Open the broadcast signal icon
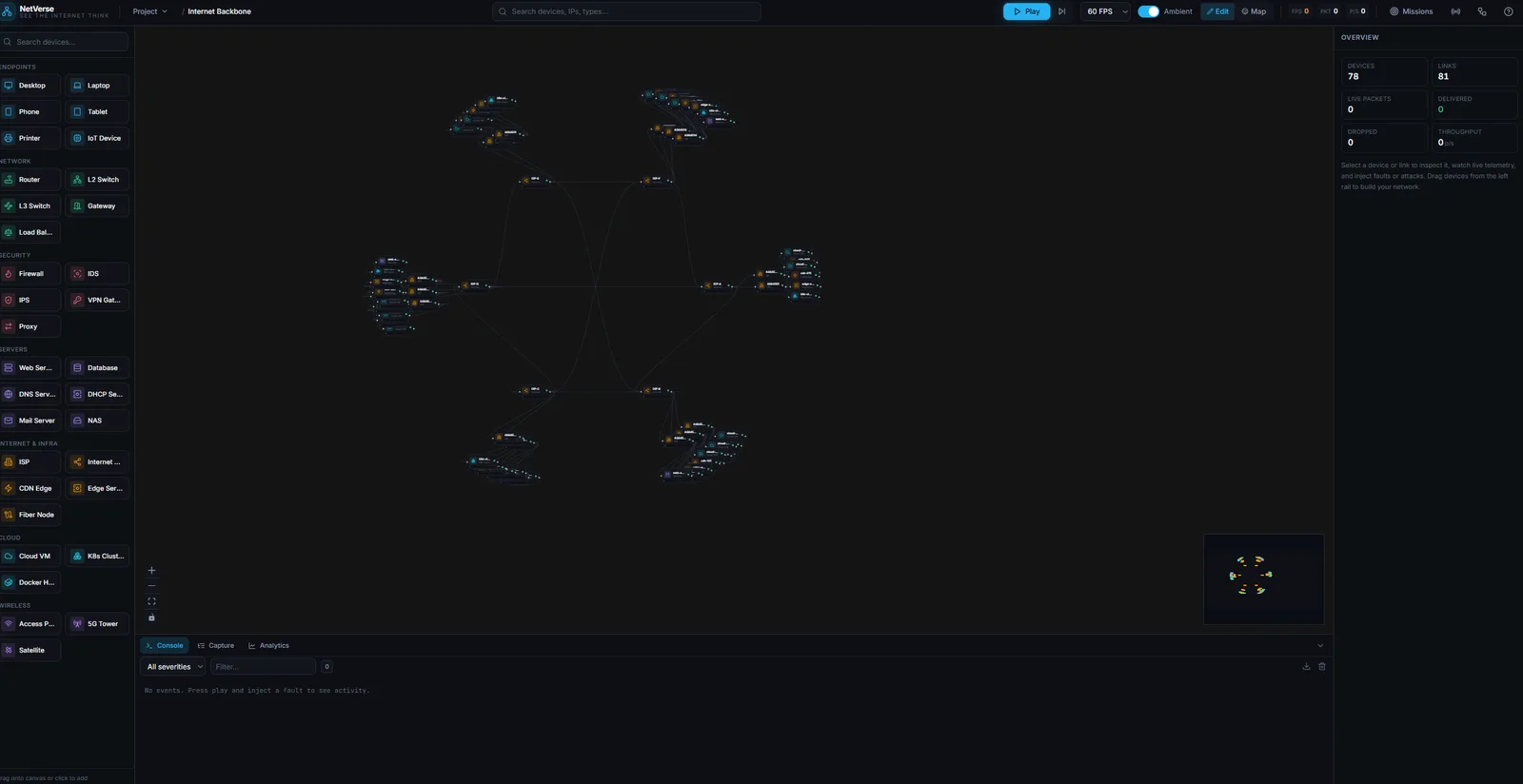Viewport: 1523px width, 784px height. pos(1455,11)
